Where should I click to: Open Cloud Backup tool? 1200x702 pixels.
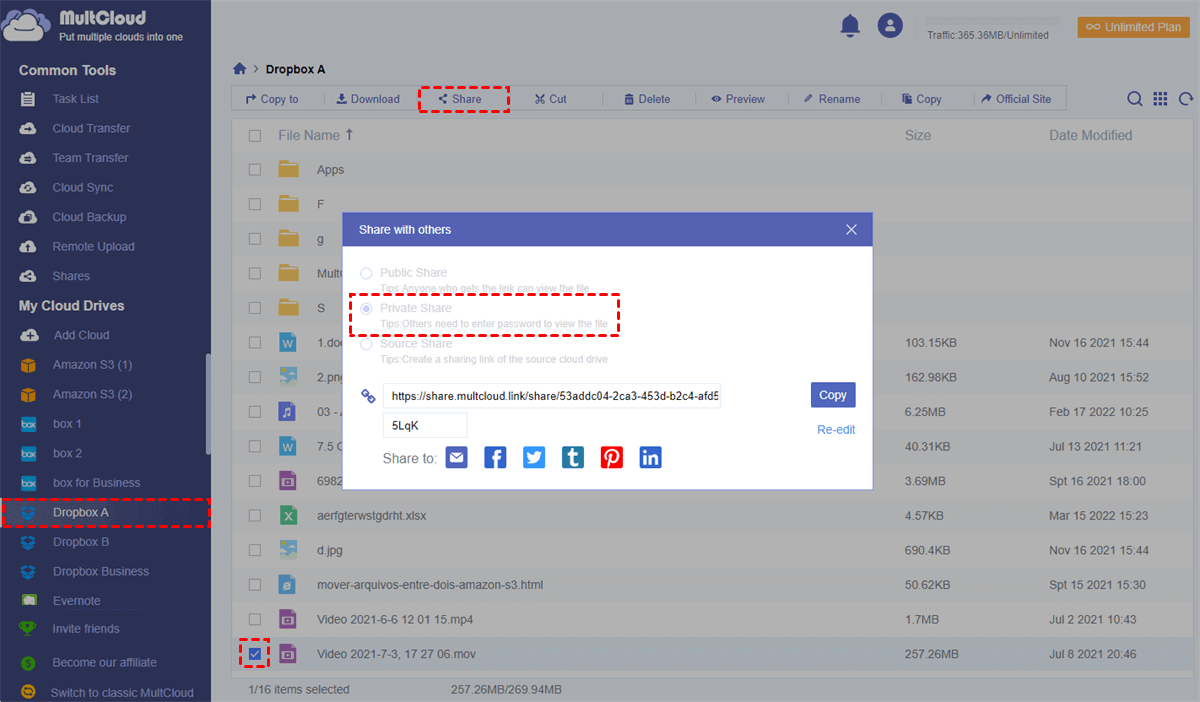pyautogui.click(x=89, y=217)
